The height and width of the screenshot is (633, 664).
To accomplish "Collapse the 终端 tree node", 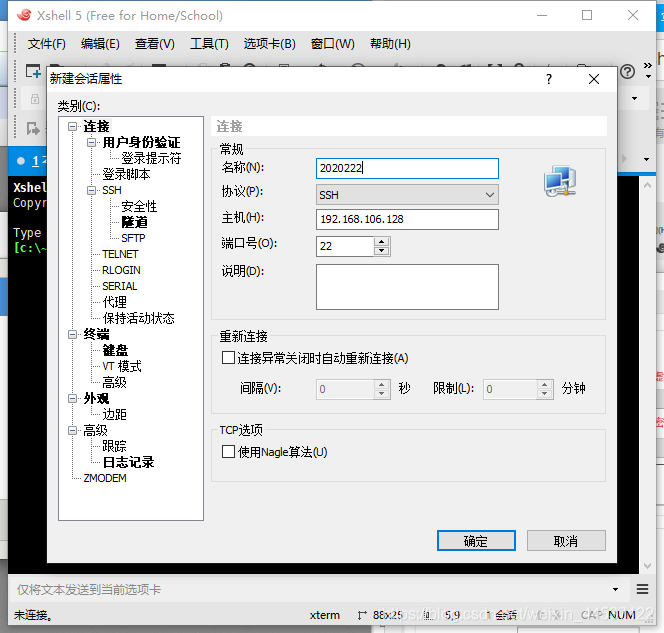I will click(73, 334).
